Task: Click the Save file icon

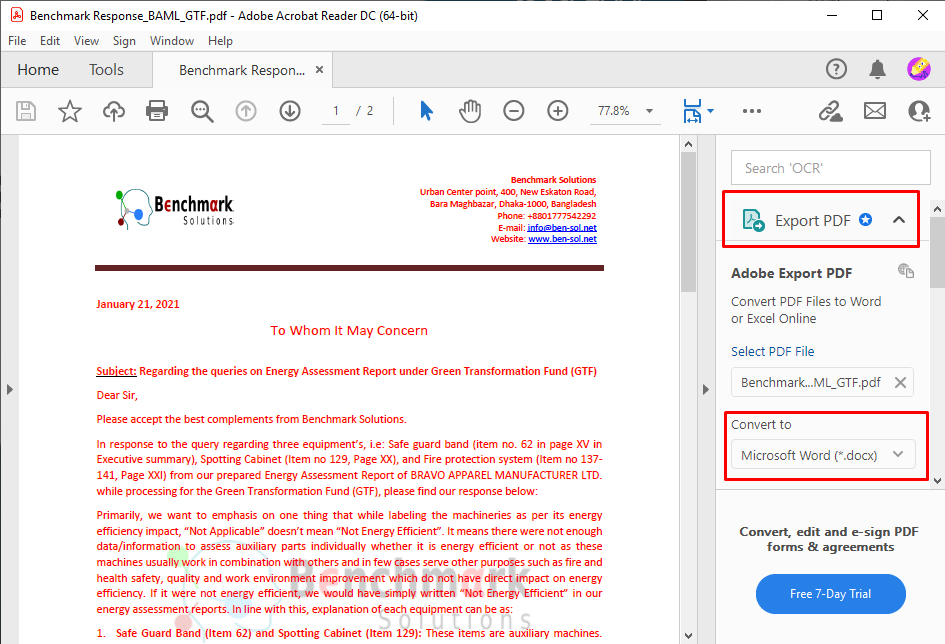Action: [x=26, y=111]
